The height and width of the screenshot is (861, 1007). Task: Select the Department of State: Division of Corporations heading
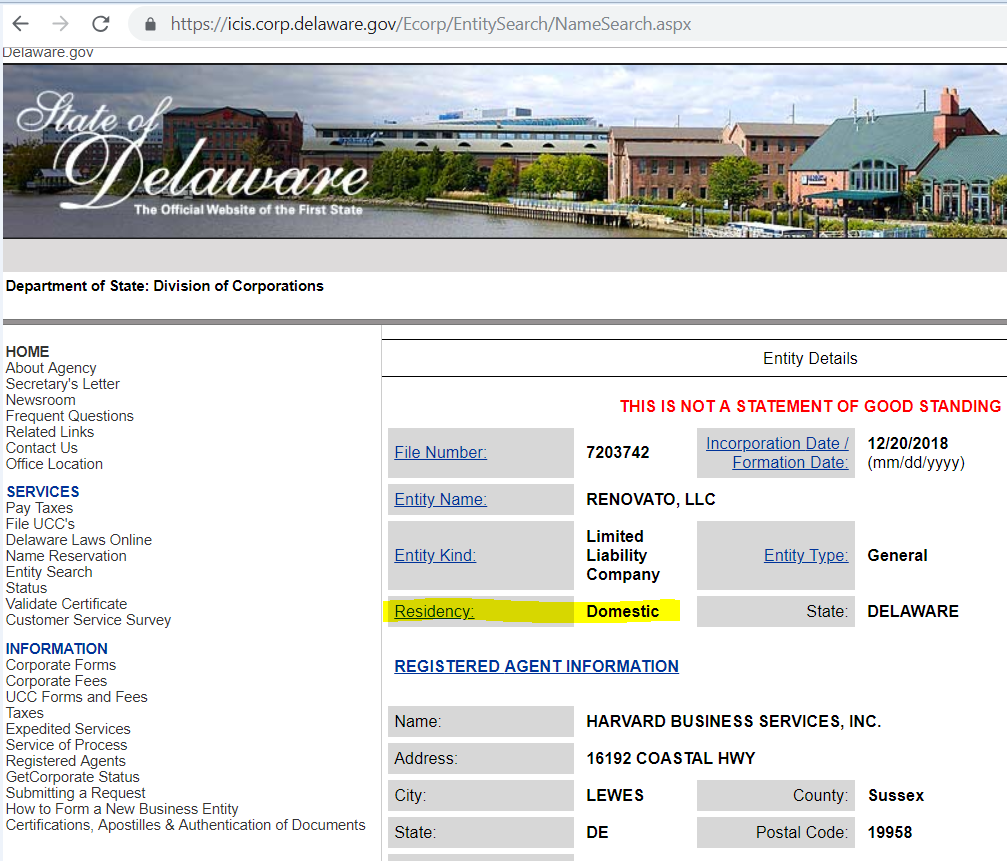pos(164,286)
